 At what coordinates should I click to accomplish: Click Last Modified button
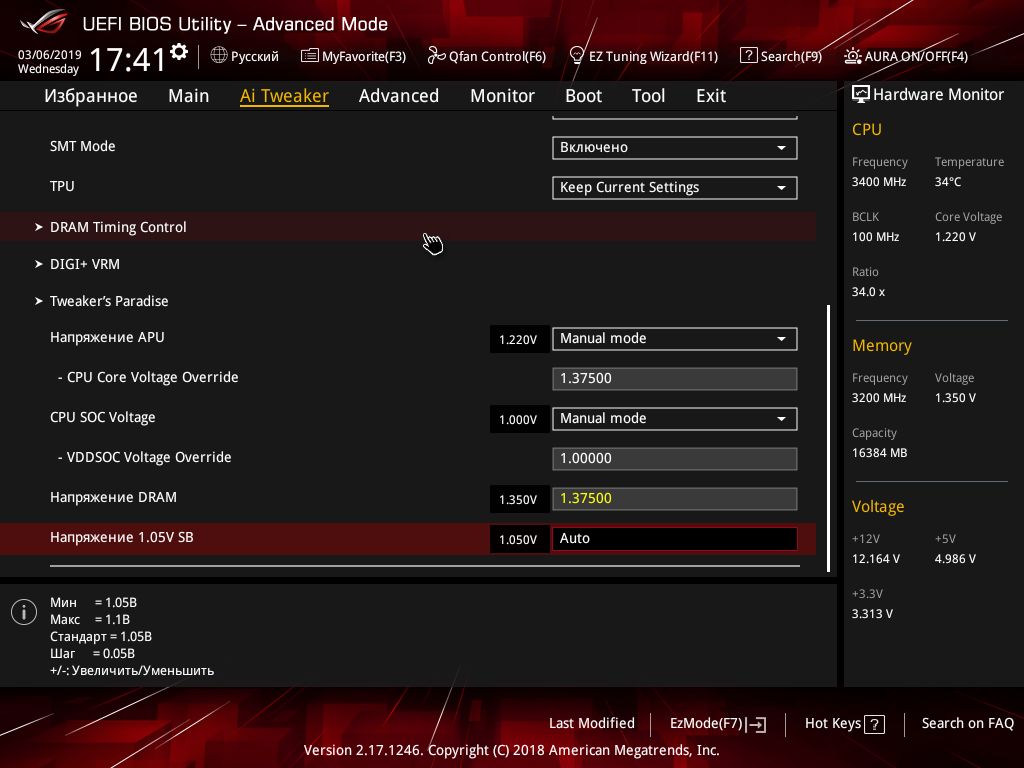[x=592, y=724]
